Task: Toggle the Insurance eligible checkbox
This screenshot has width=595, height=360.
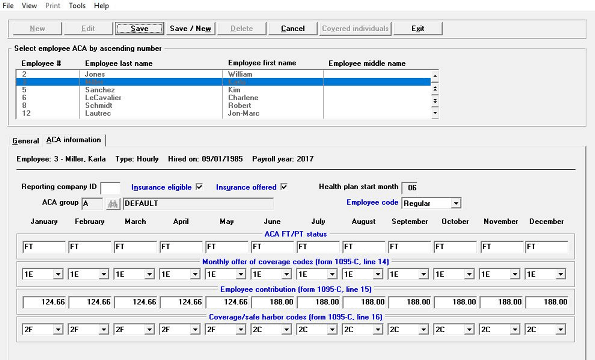Action: coord(199,187)
